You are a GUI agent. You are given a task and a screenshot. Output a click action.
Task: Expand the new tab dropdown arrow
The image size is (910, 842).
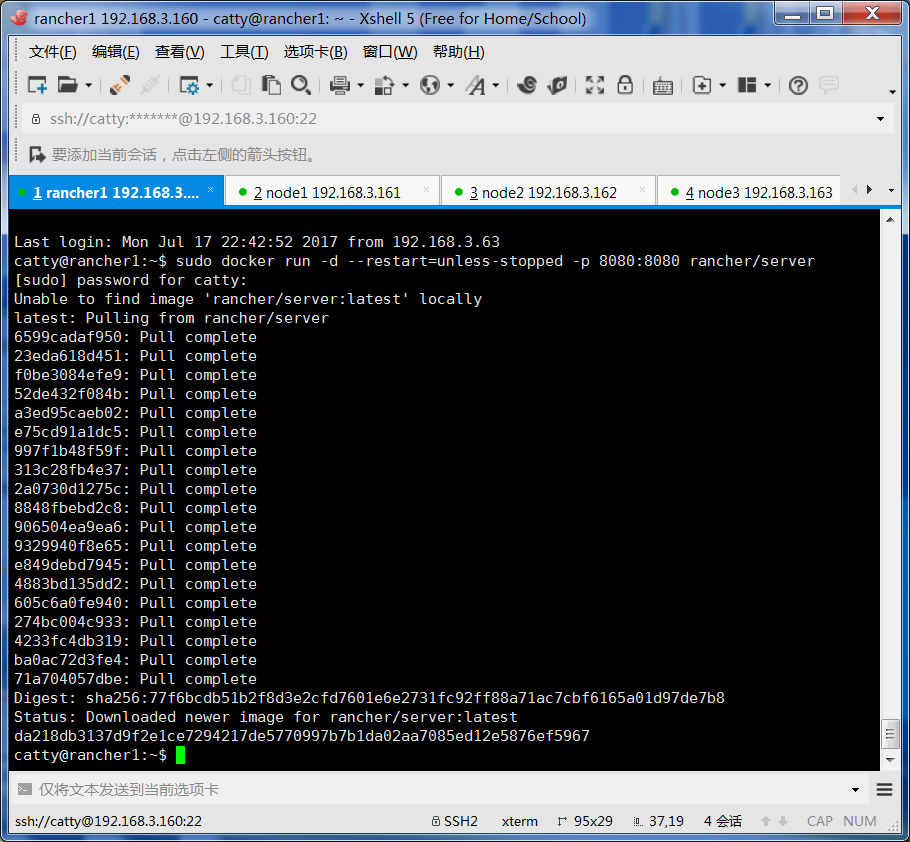click(723, 86)
